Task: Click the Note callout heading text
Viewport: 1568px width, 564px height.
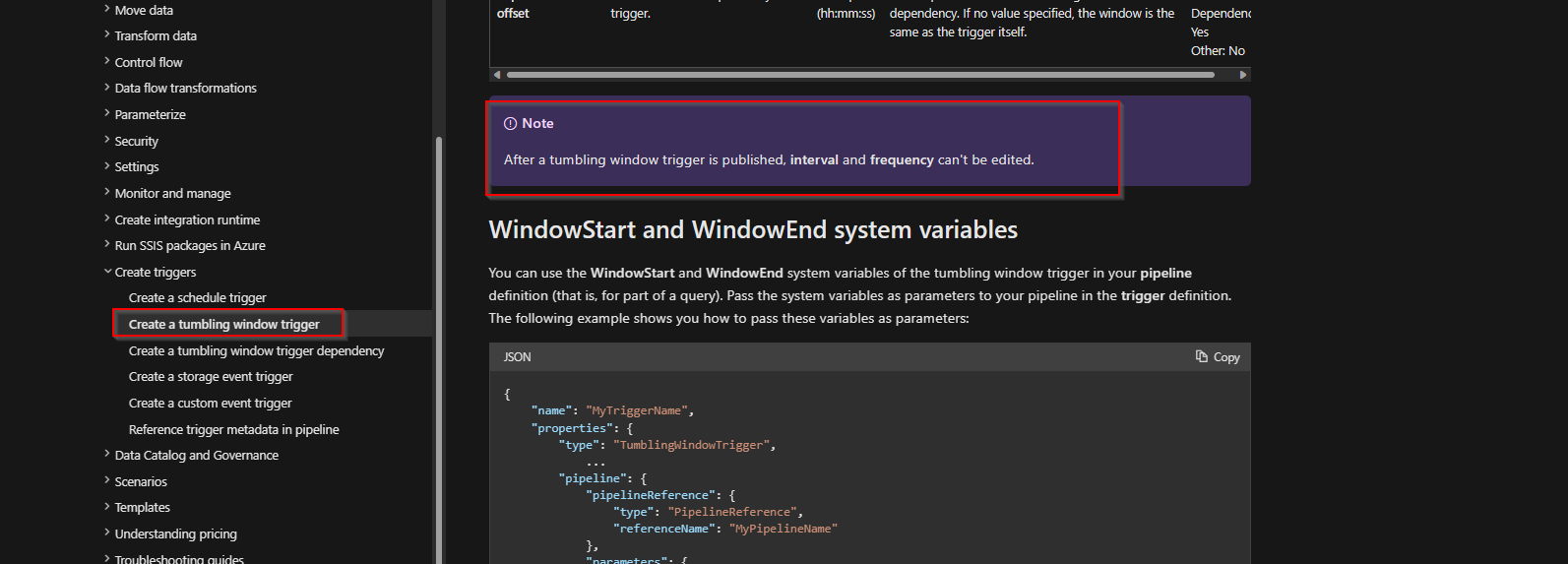Action: tap(537, 123)
